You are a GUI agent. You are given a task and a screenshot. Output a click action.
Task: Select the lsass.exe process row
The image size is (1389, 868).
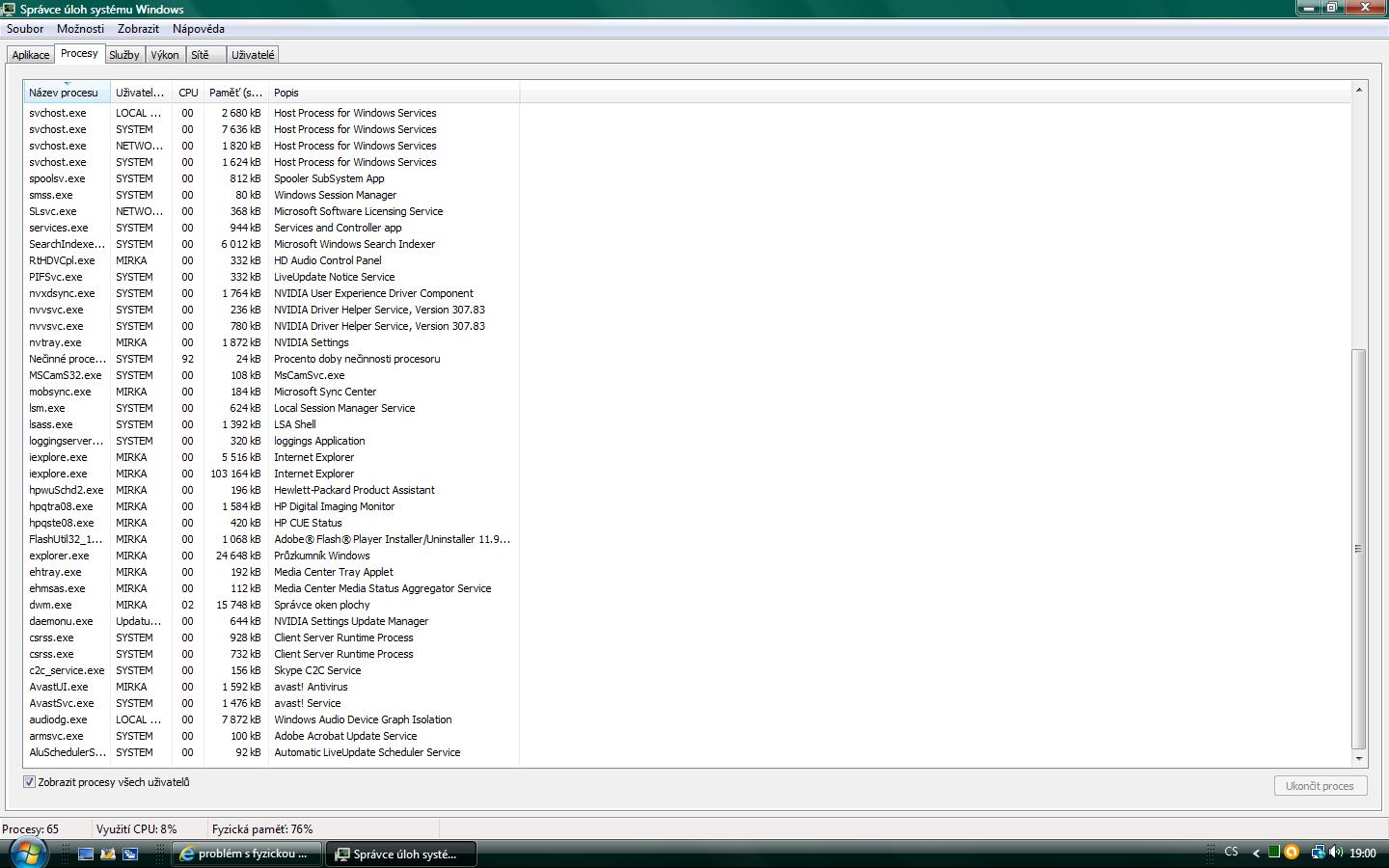(x=270, y=424)
